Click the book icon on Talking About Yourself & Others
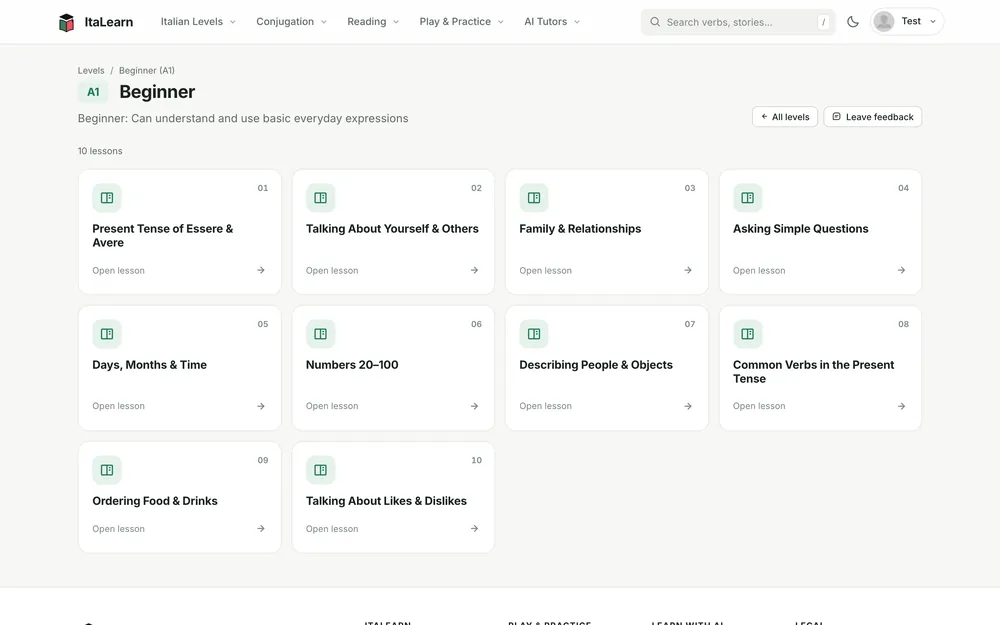The height and width of the screenshot is (625, 1000). pos(321,198)
